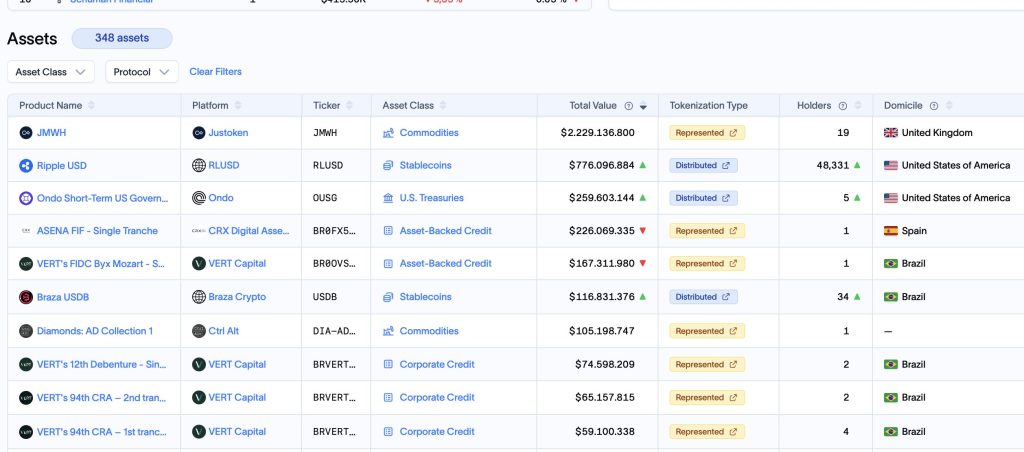Show Total Value info tooltip icon
This screenshot has width=1024, height=452.
628,106
